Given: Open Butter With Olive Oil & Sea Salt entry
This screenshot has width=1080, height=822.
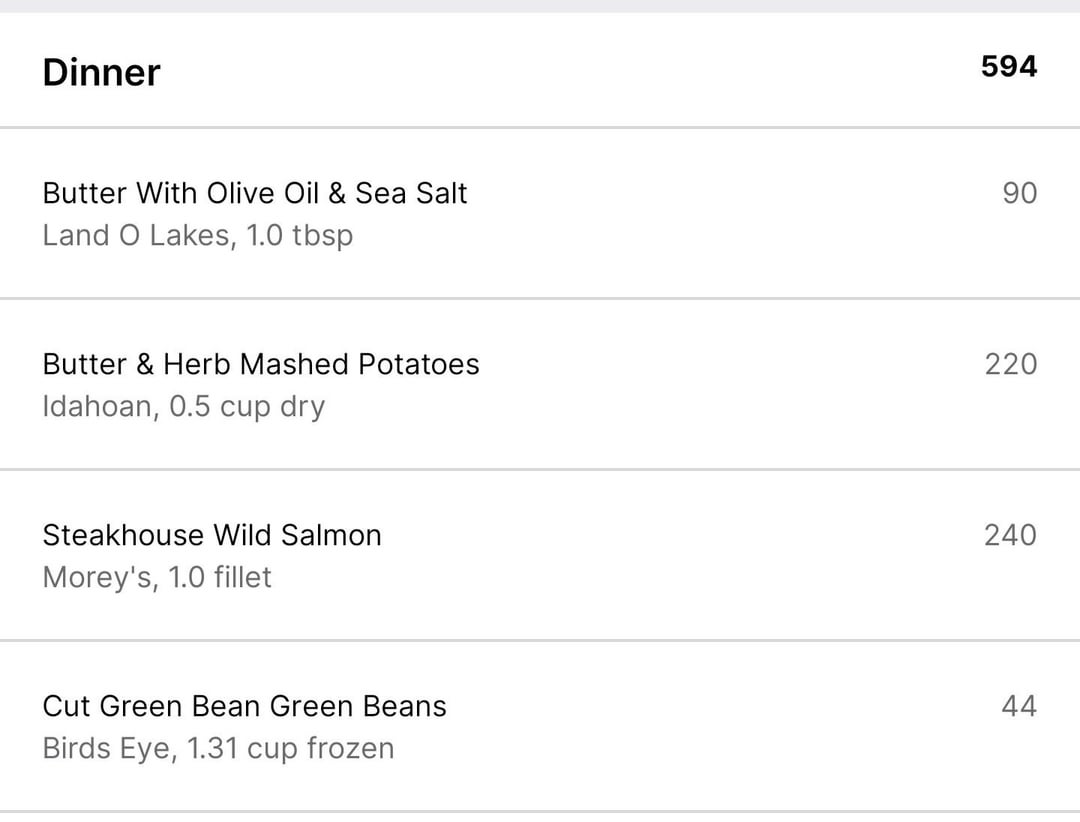Looking at the screenshot, I should tap(254, 193).
